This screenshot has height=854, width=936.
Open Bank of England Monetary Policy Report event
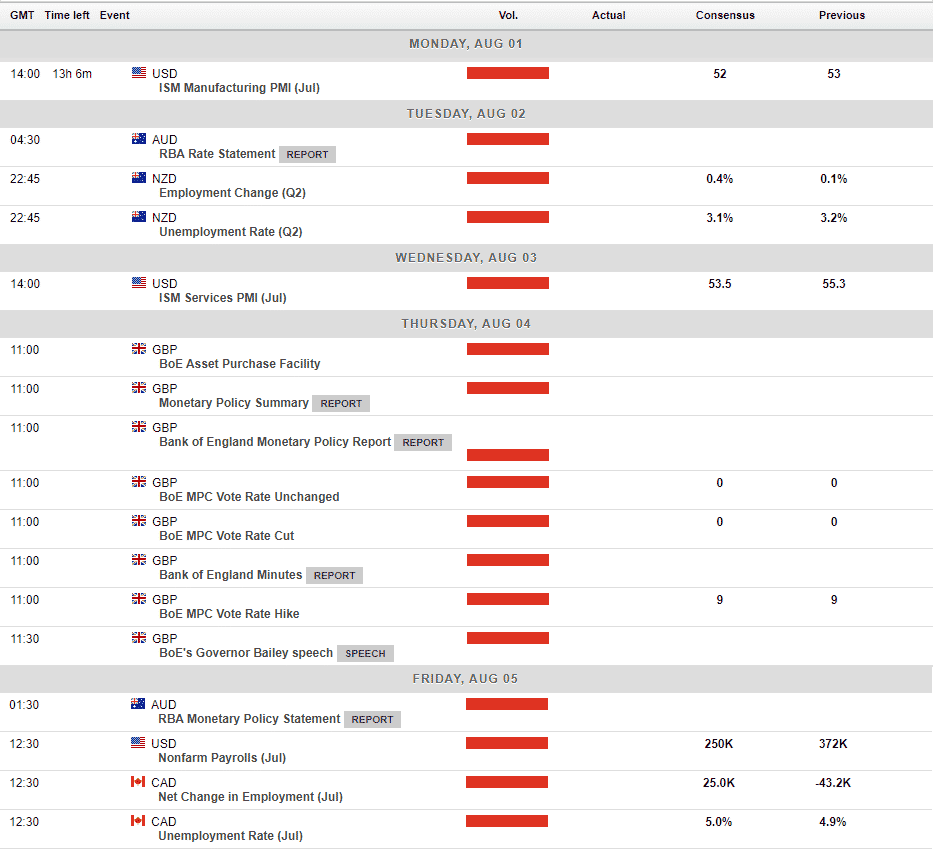(x=275, y=442)
